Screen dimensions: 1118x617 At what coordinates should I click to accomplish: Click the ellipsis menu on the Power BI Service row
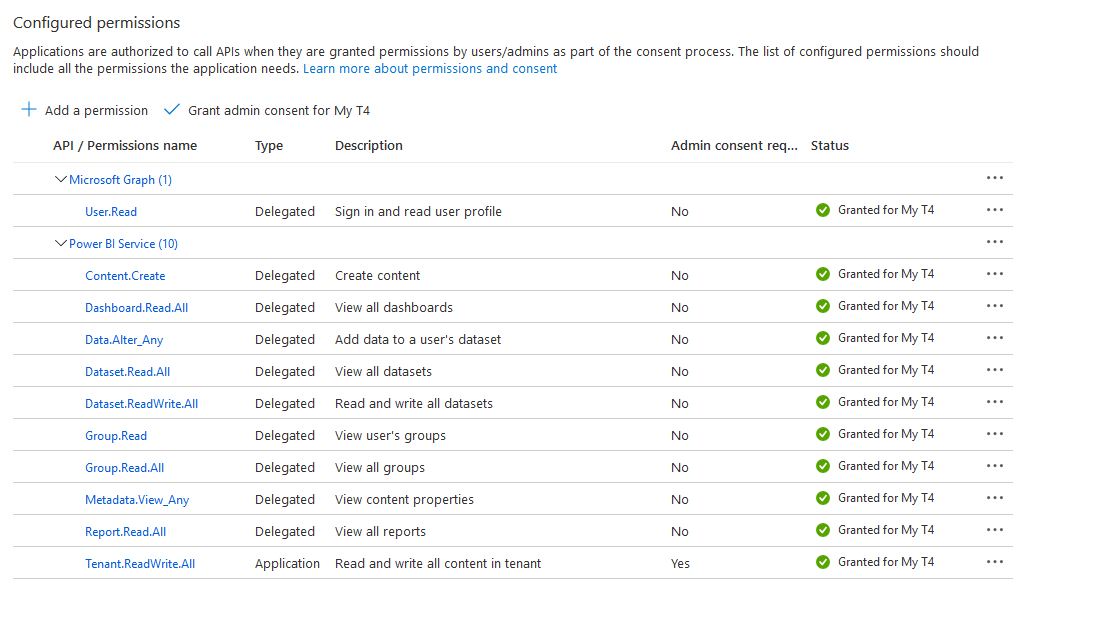[x=994, y=241]
